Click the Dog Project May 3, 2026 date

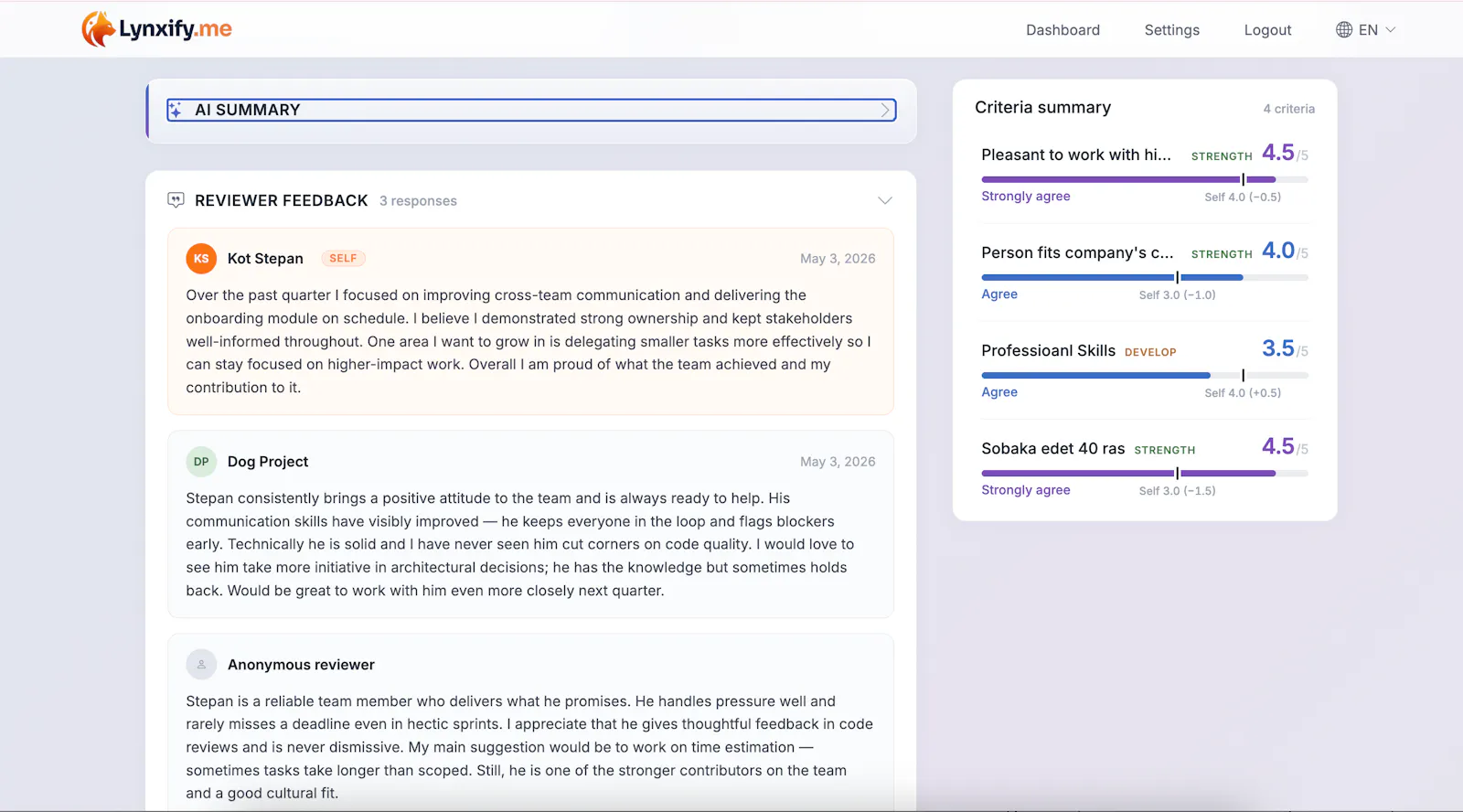[x=838, y=462]
